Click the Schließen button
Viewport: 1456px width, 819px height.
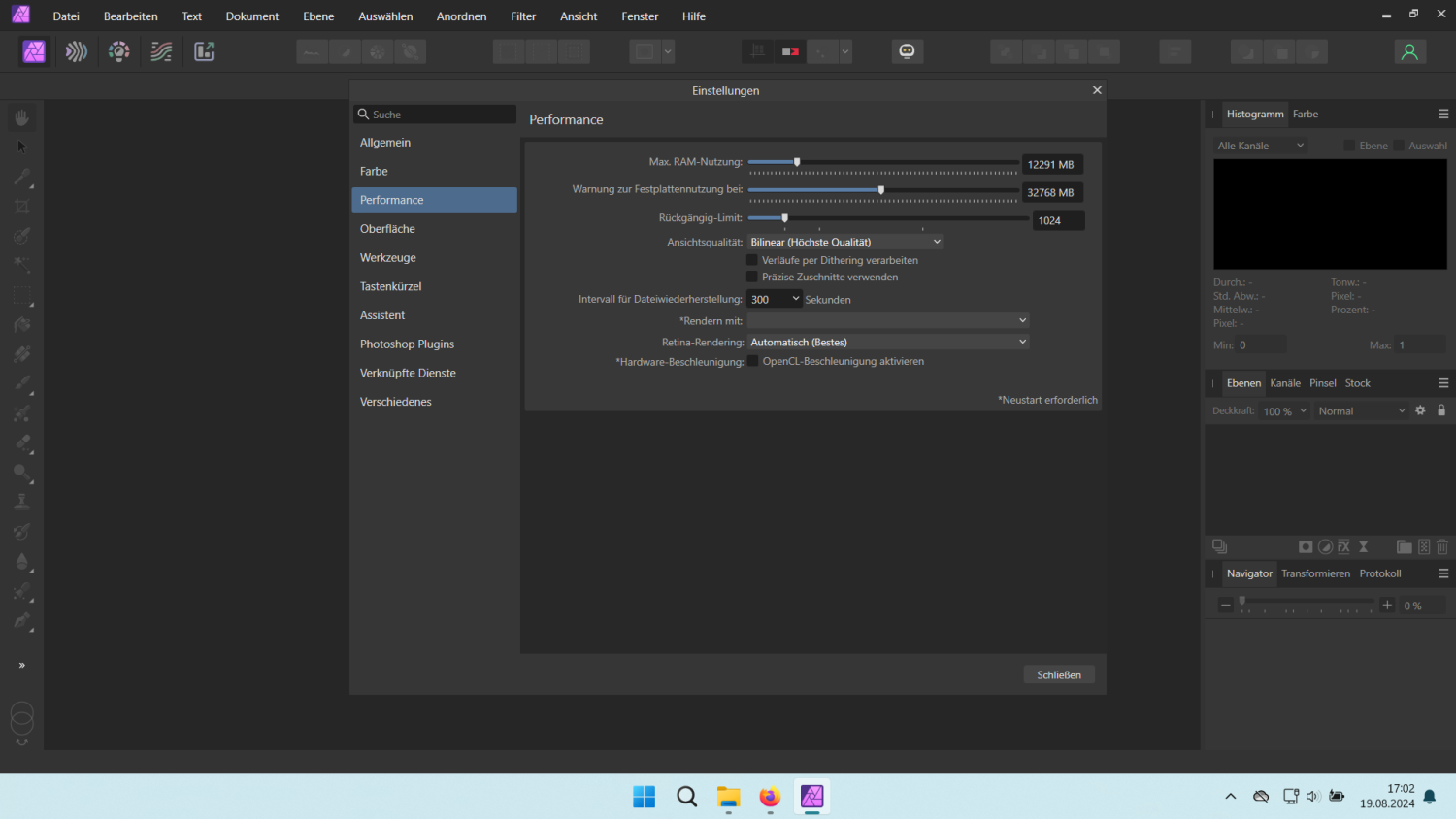[1058, 674]
